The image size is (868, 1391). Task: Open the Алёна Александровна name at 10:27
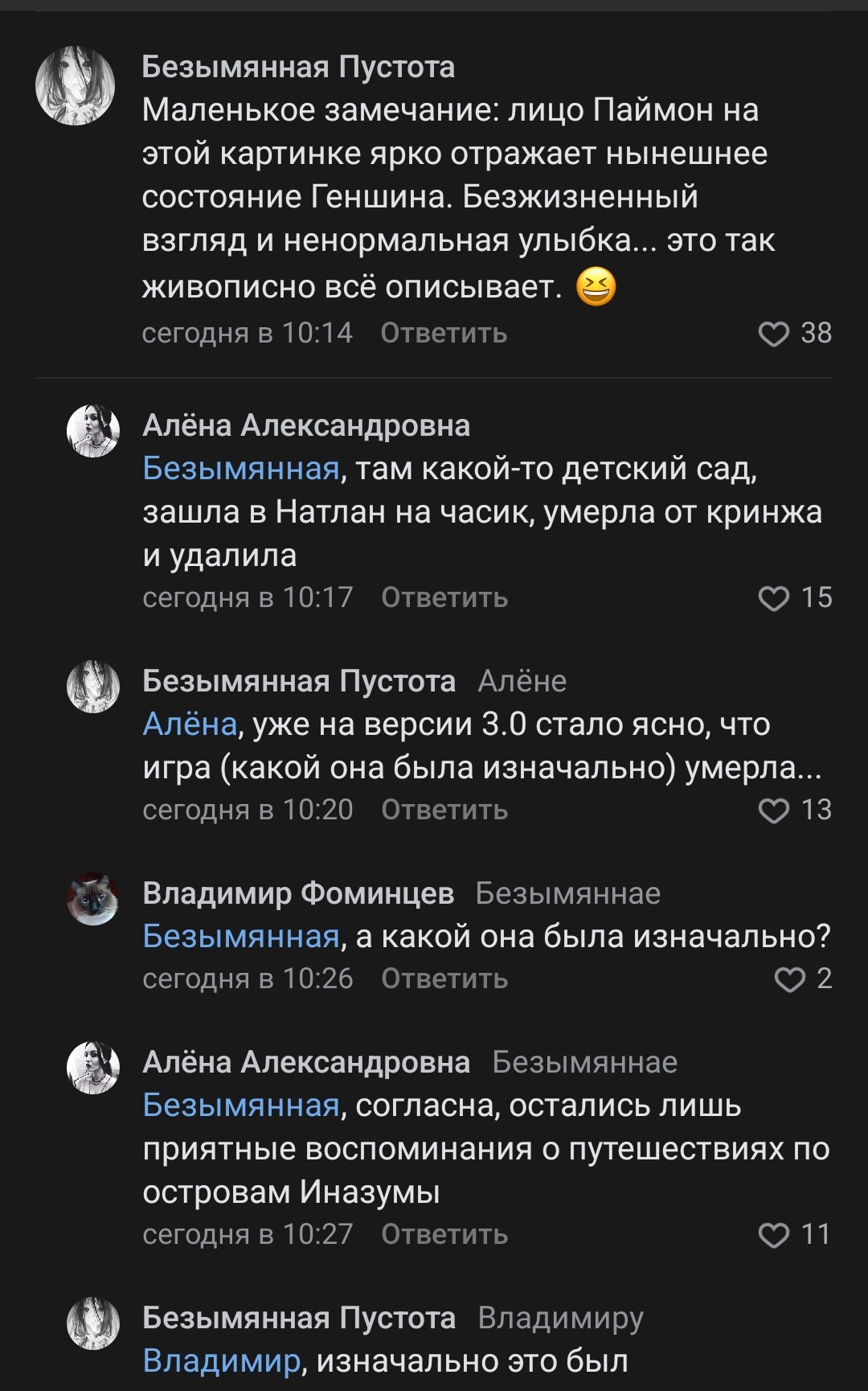306,1062
